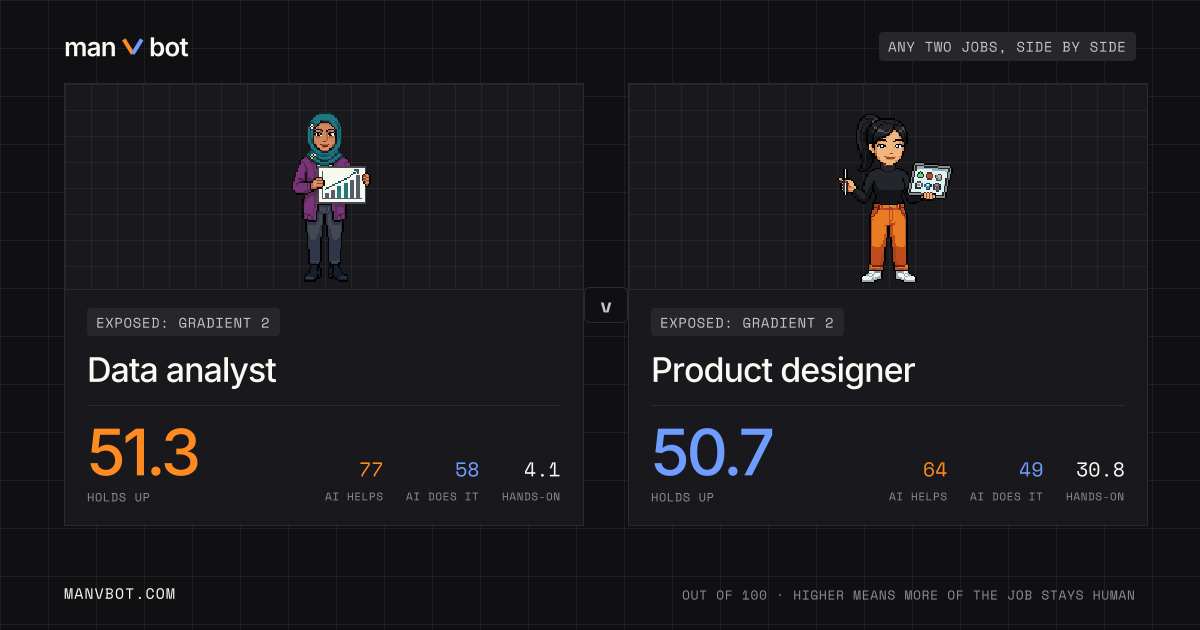Click Product designer's hands-on value 30.8
Screen dimensions: 1200x630
coord(1100,470)
